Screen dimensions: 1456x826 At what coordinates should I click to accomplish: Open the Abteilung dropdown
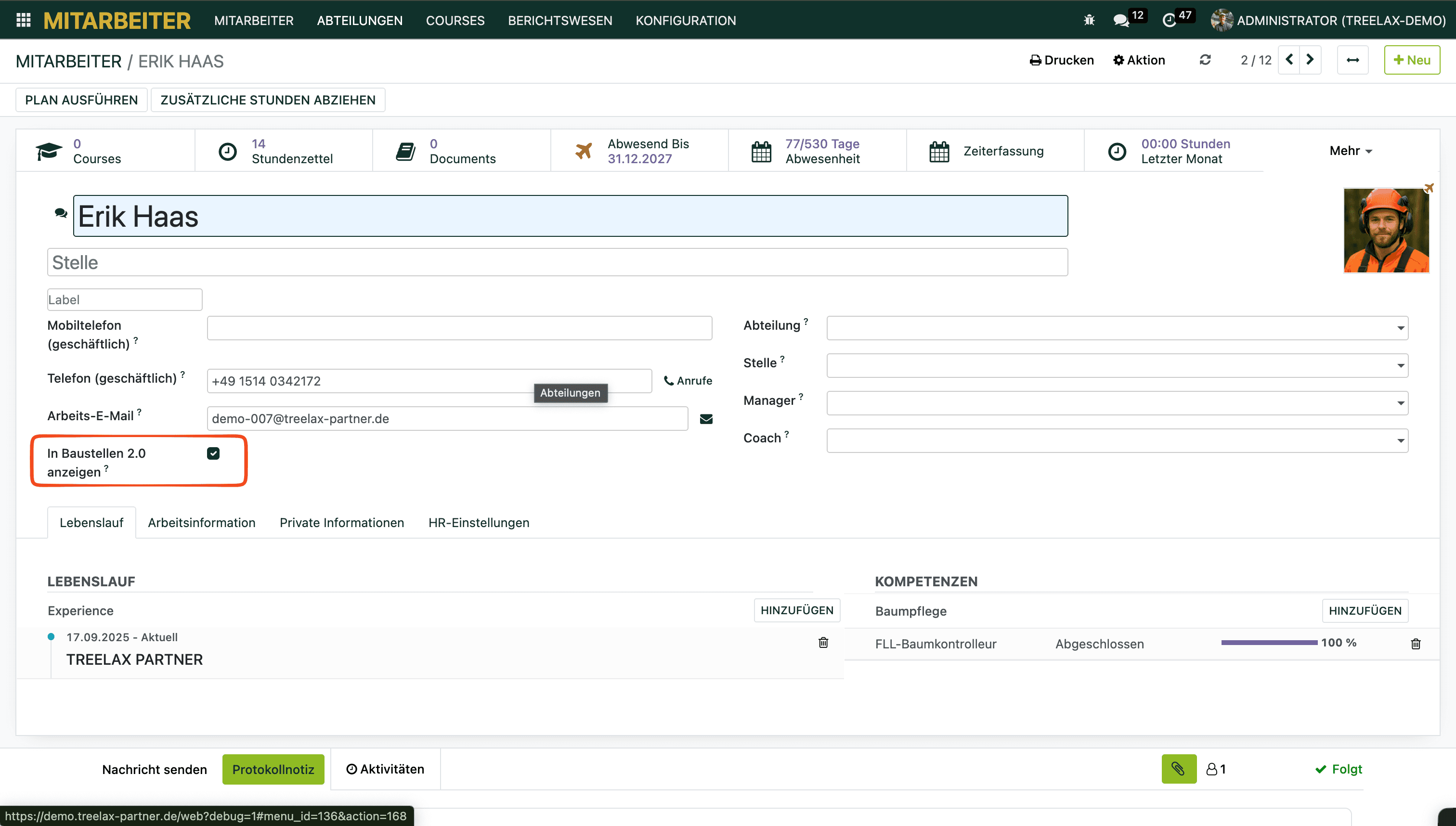[x=1117, y=328]
